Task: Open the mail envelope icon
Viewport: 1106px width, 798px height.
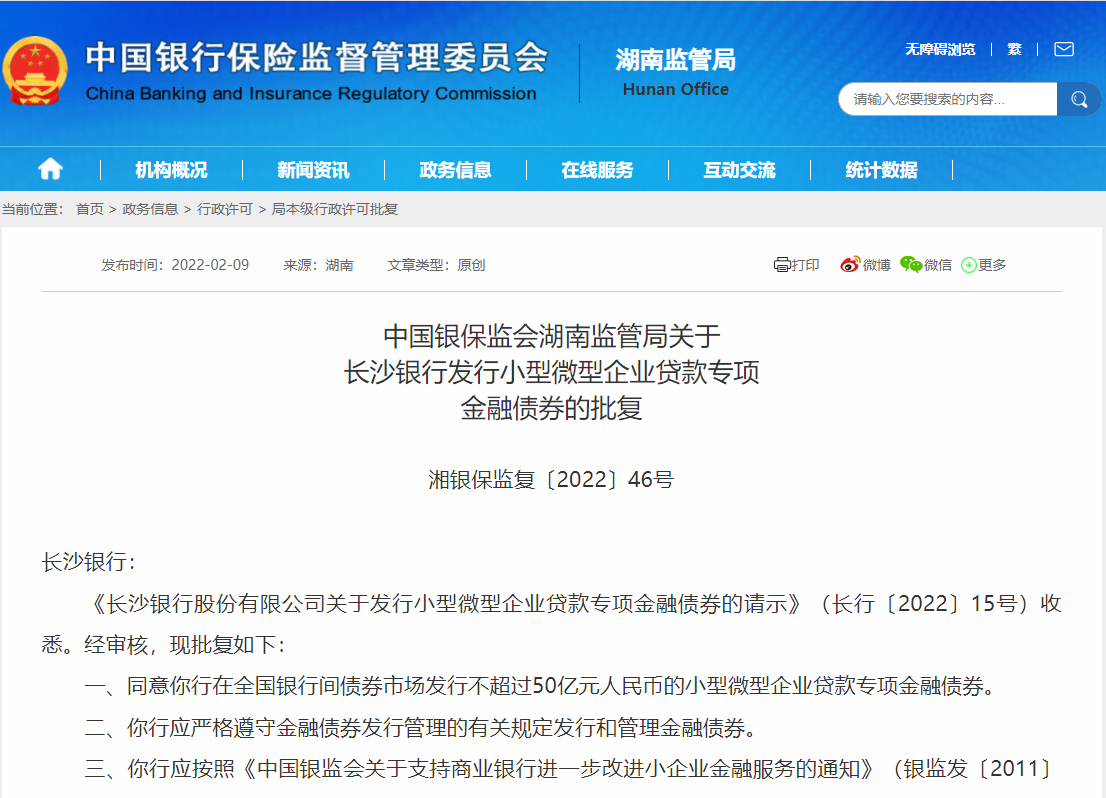Action: pos(1064,49)
